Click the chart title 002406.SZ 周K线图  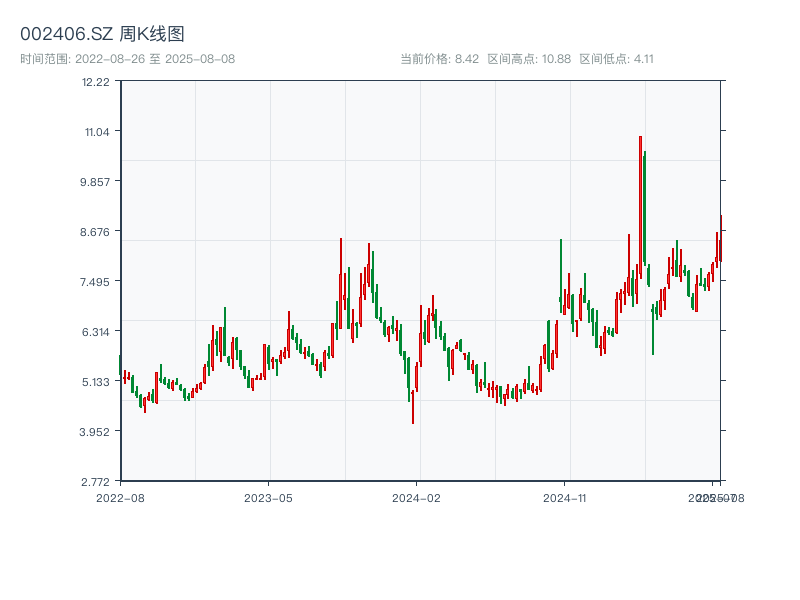coord(102,34)
